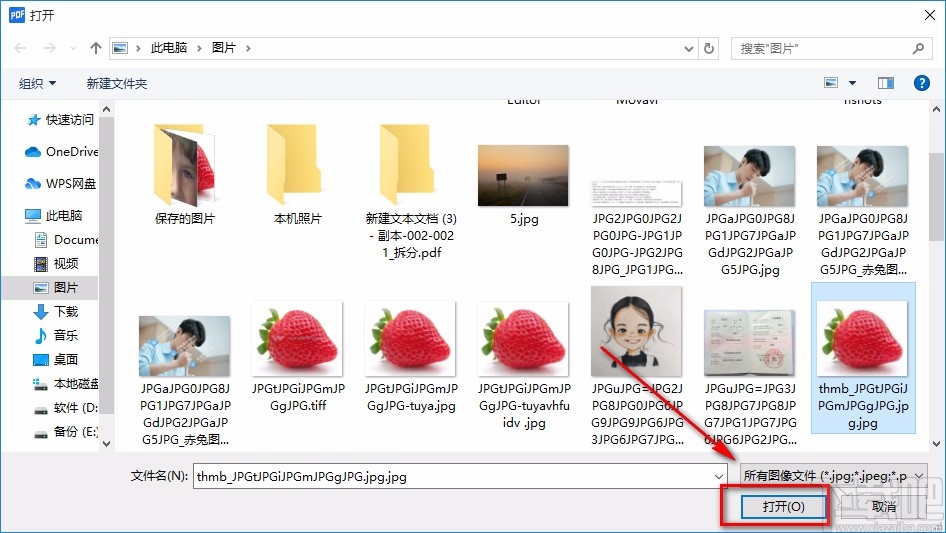Select 新建文本文档 (3) 拆分.pdf item
Screen dimensions: 946x533
tap(411, 192)
